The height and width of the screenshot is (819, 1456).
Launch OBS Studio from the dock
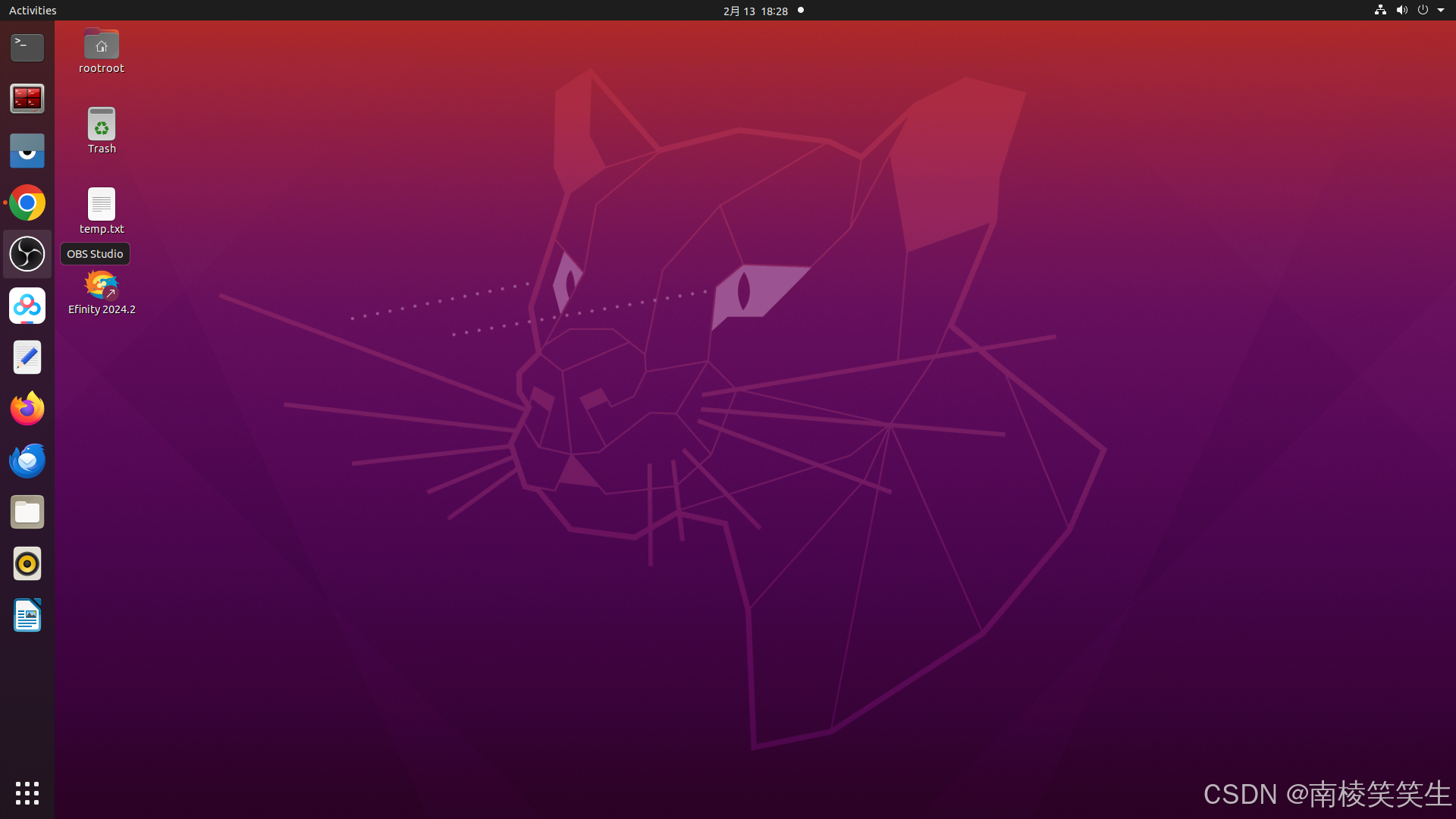tap(27, 254)
